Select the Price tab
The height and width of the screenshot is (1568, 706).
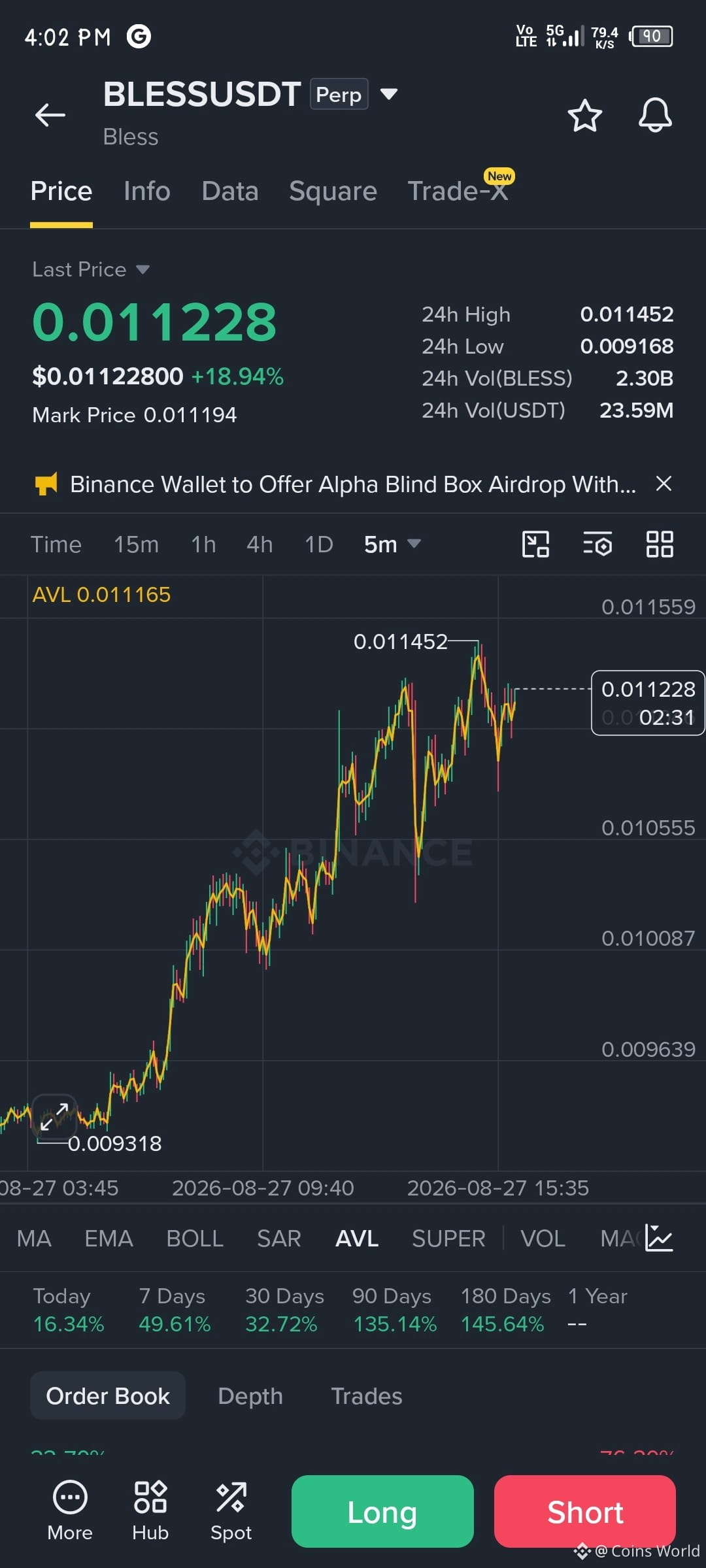pyautogui.click(x=61, y=191)
